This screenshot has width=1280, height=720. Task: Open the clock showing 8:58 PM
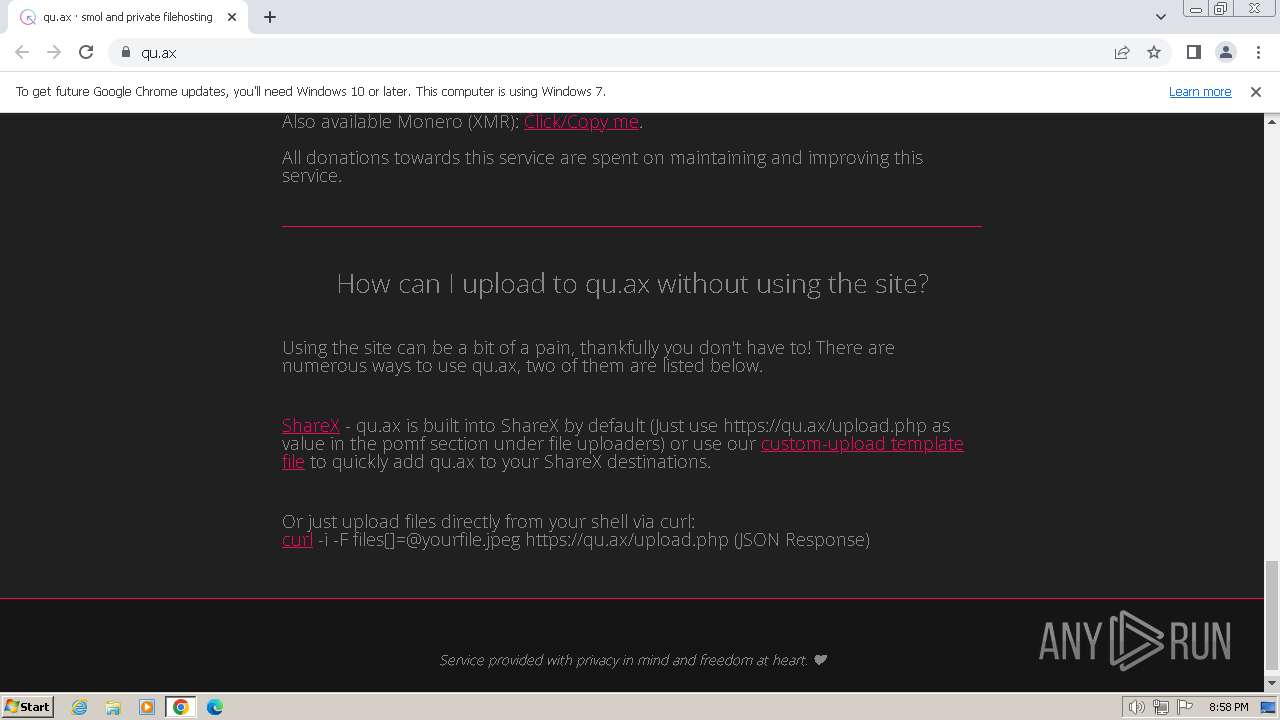click(1228, 707)
